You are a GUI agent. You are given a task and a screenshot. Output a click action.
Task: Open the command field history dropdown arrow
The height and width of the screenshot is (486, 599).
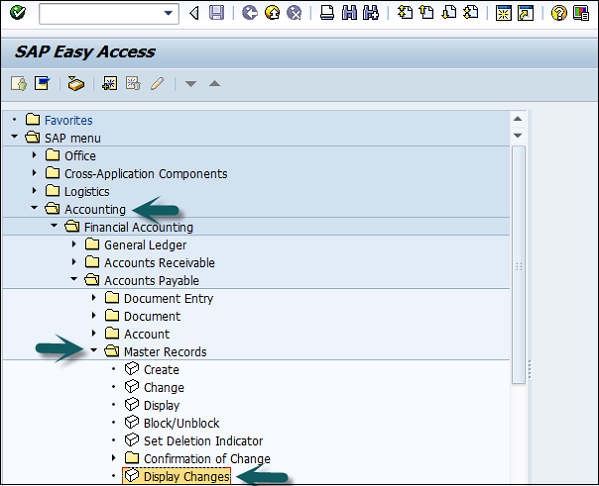pos(168,13)
